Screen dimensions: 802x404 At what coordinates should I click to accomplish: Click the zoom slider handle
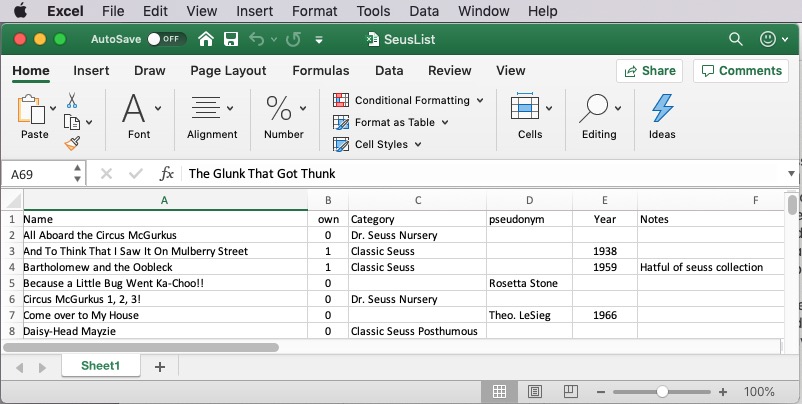(x=662, y=392)
